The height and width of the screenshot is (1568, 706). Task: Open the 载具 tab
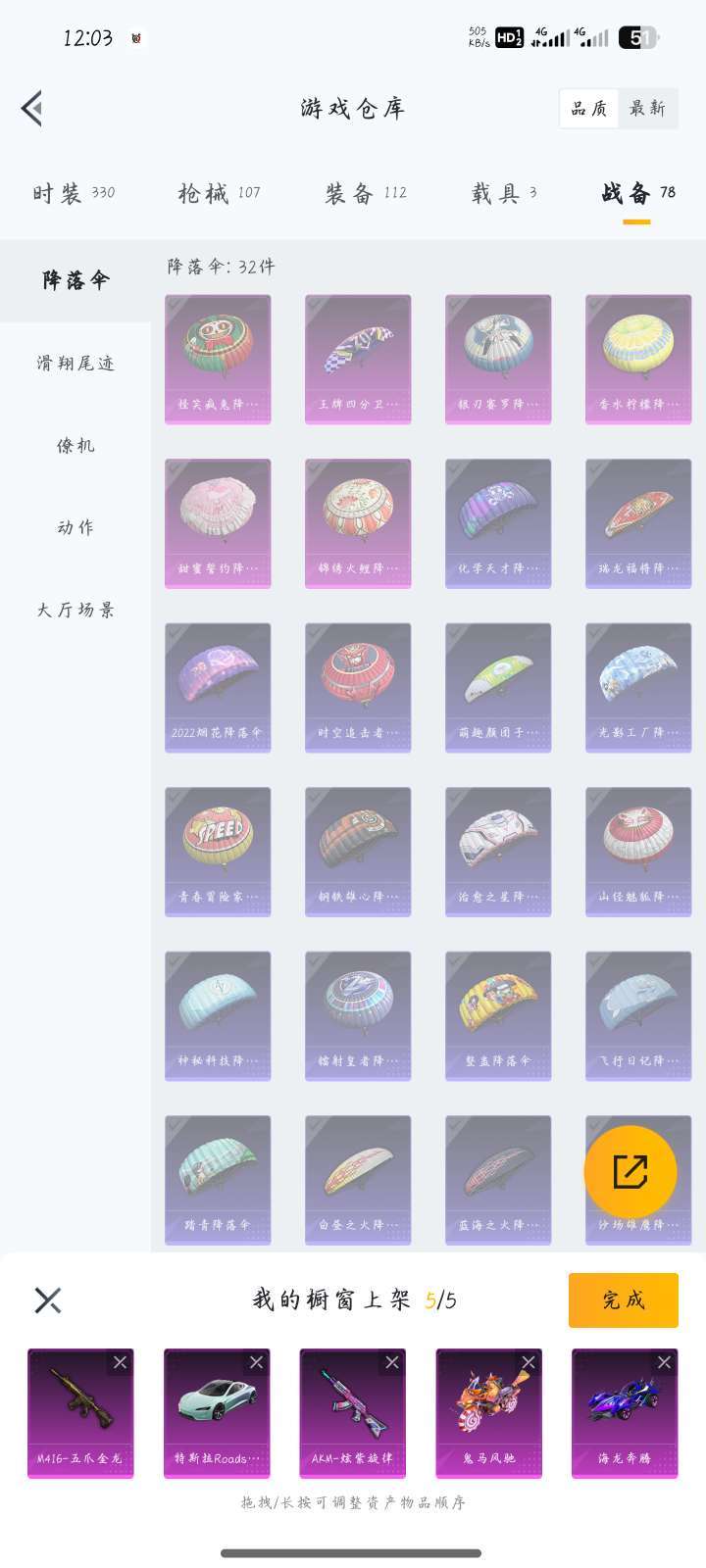[x=504, y=193]
